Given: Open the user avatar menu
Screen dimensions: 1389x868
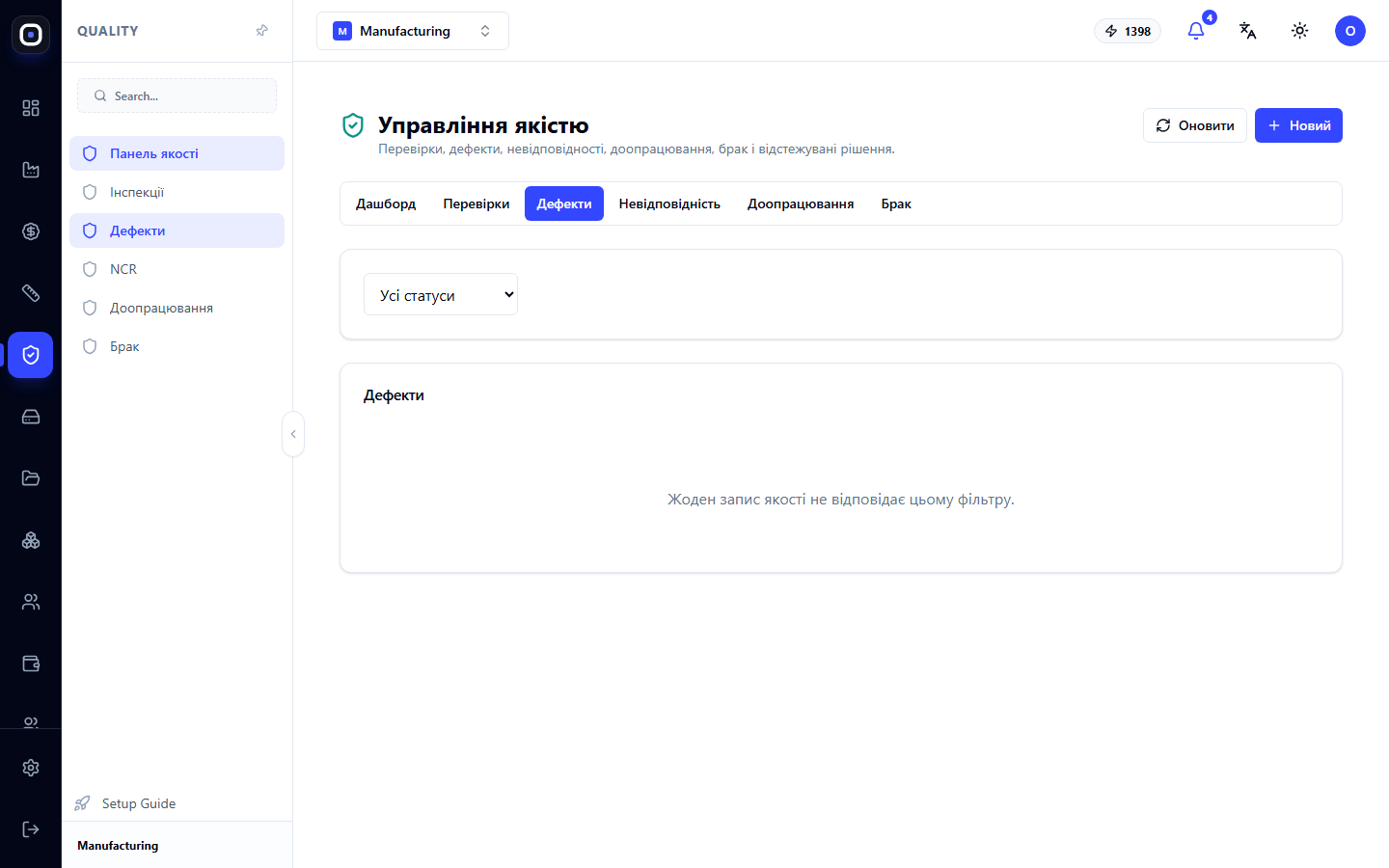Looking at the screenshot, I should [x=1350, y=31].
